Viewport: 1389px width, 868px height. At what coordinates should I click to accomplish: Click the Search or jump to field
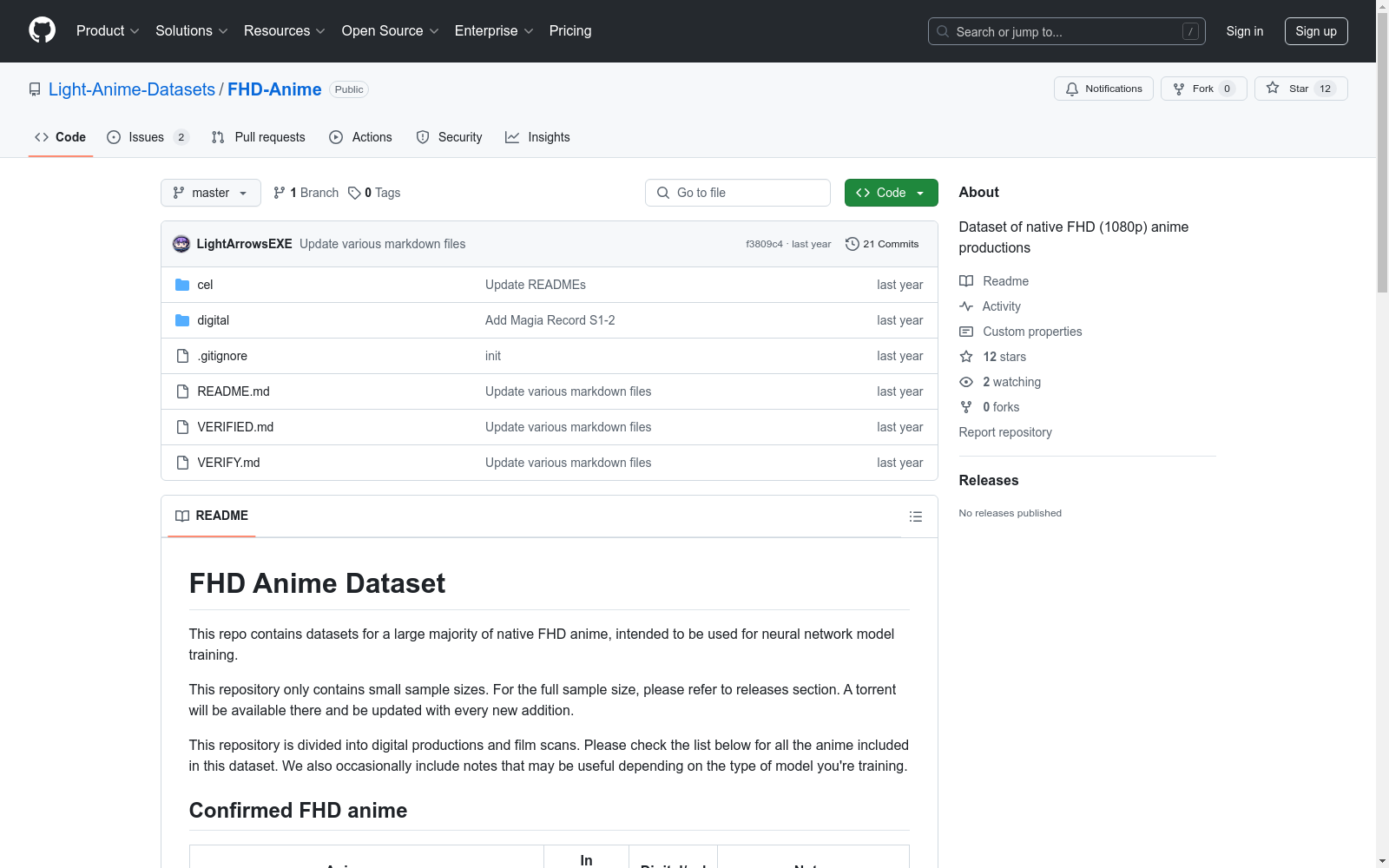pyautogui.click(x=1067, y=31)
